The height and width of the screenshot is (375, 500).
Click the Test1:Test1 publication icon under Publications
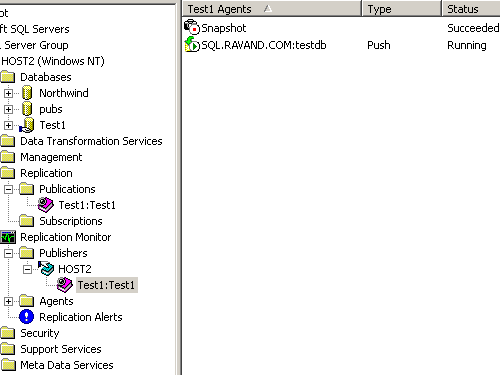pos(46,205)
